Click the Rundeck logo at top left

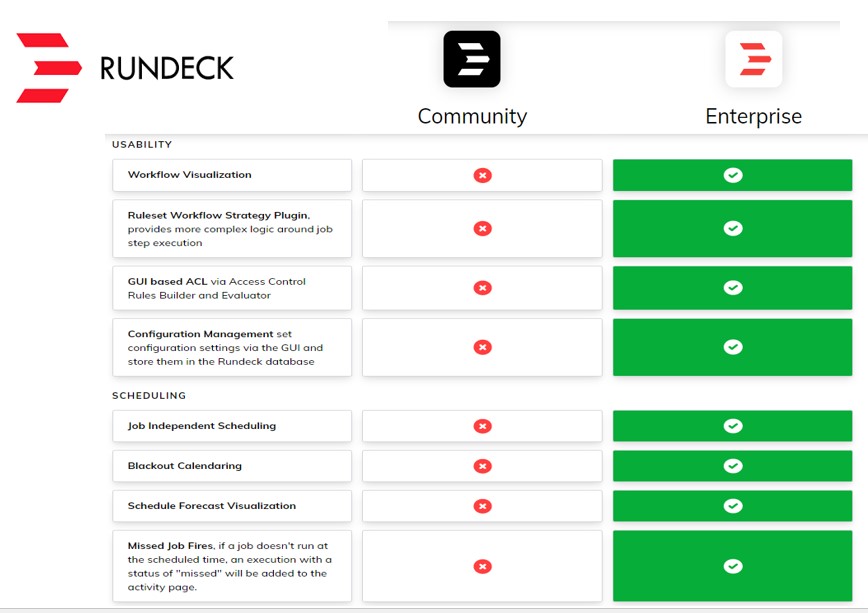(125, 68)
